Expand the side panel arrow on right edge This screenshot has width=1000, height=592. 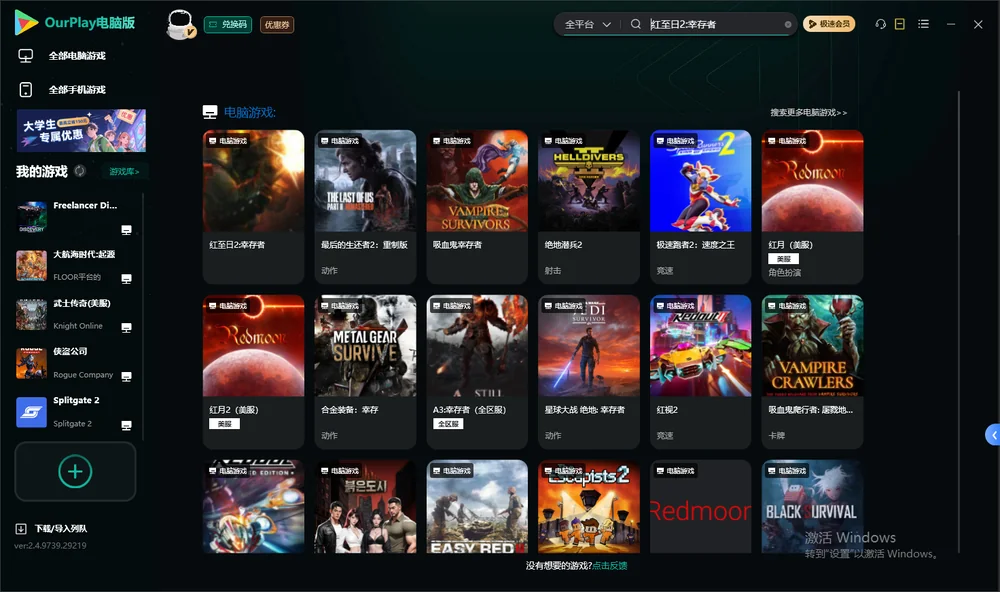[x=993, y=434]
